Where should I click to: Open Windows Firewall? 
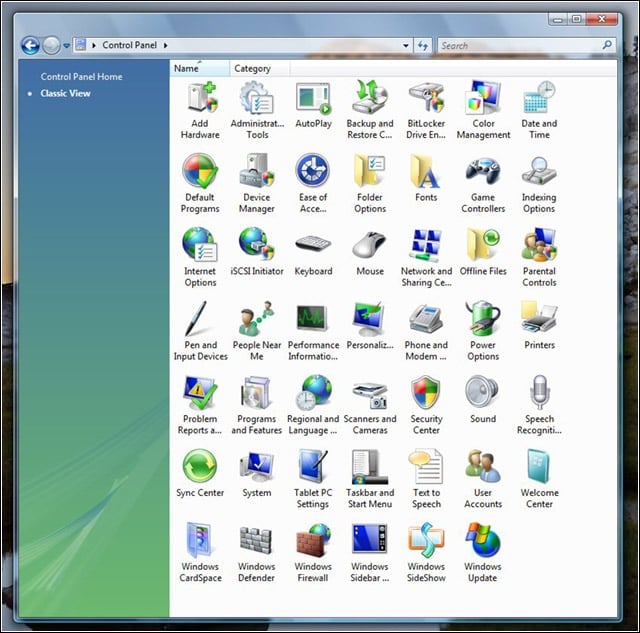[x=313, y=553]
